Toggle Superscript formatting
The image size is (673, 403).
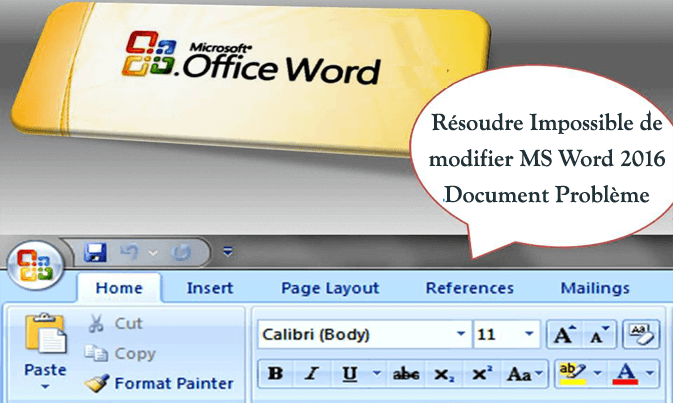[481, 374]
